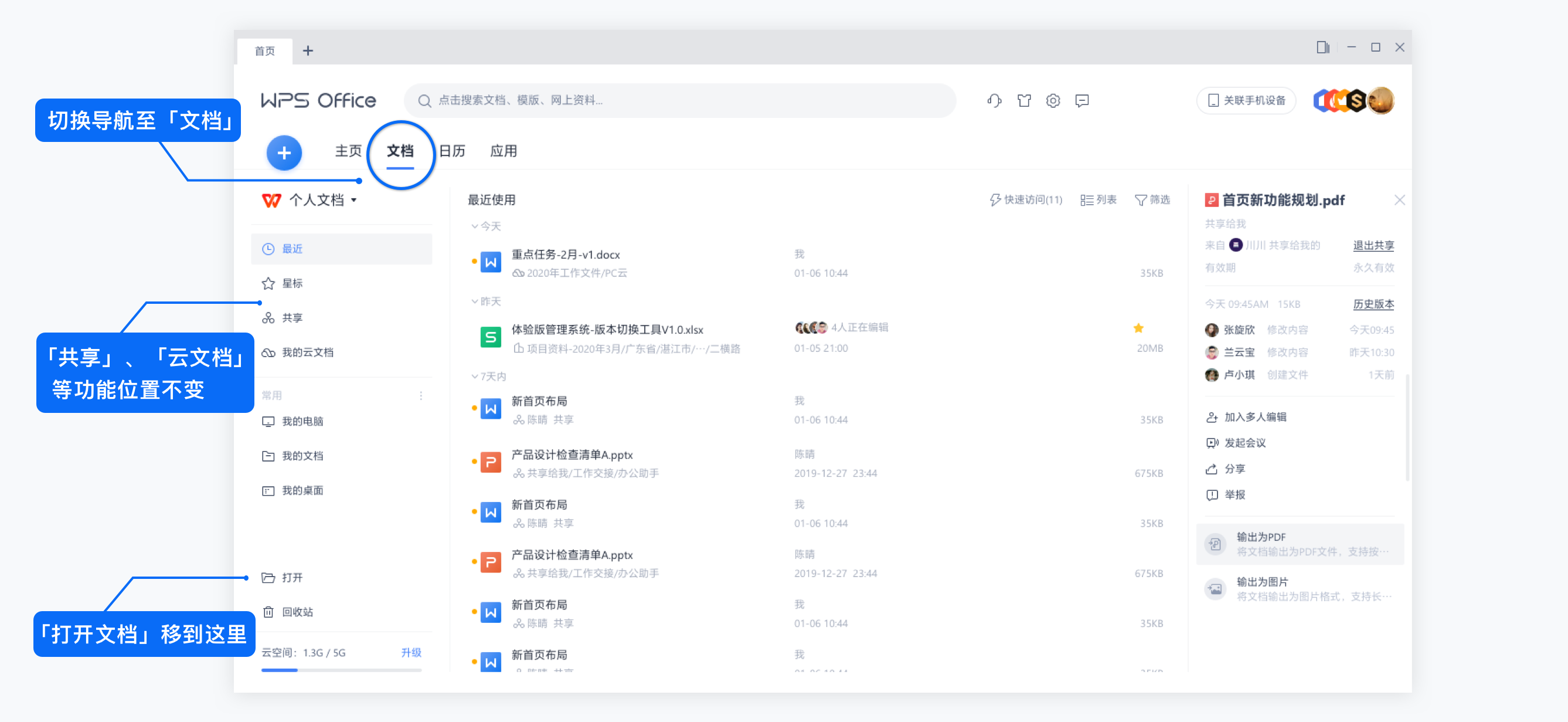Click the 升级 upgrade link
This screenshot has width=1568, height=722.
[x=411, y=653]
